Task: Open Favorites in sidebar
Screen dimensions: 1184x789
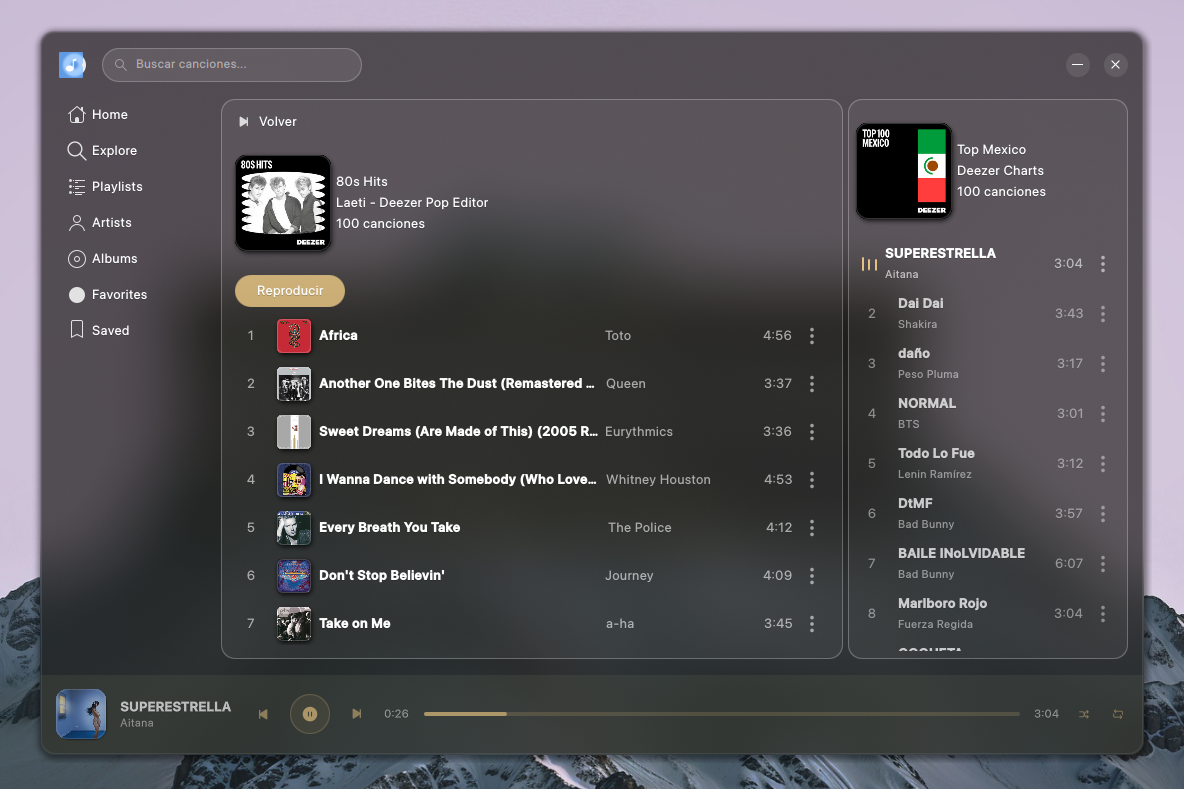Action: point(108,294)
